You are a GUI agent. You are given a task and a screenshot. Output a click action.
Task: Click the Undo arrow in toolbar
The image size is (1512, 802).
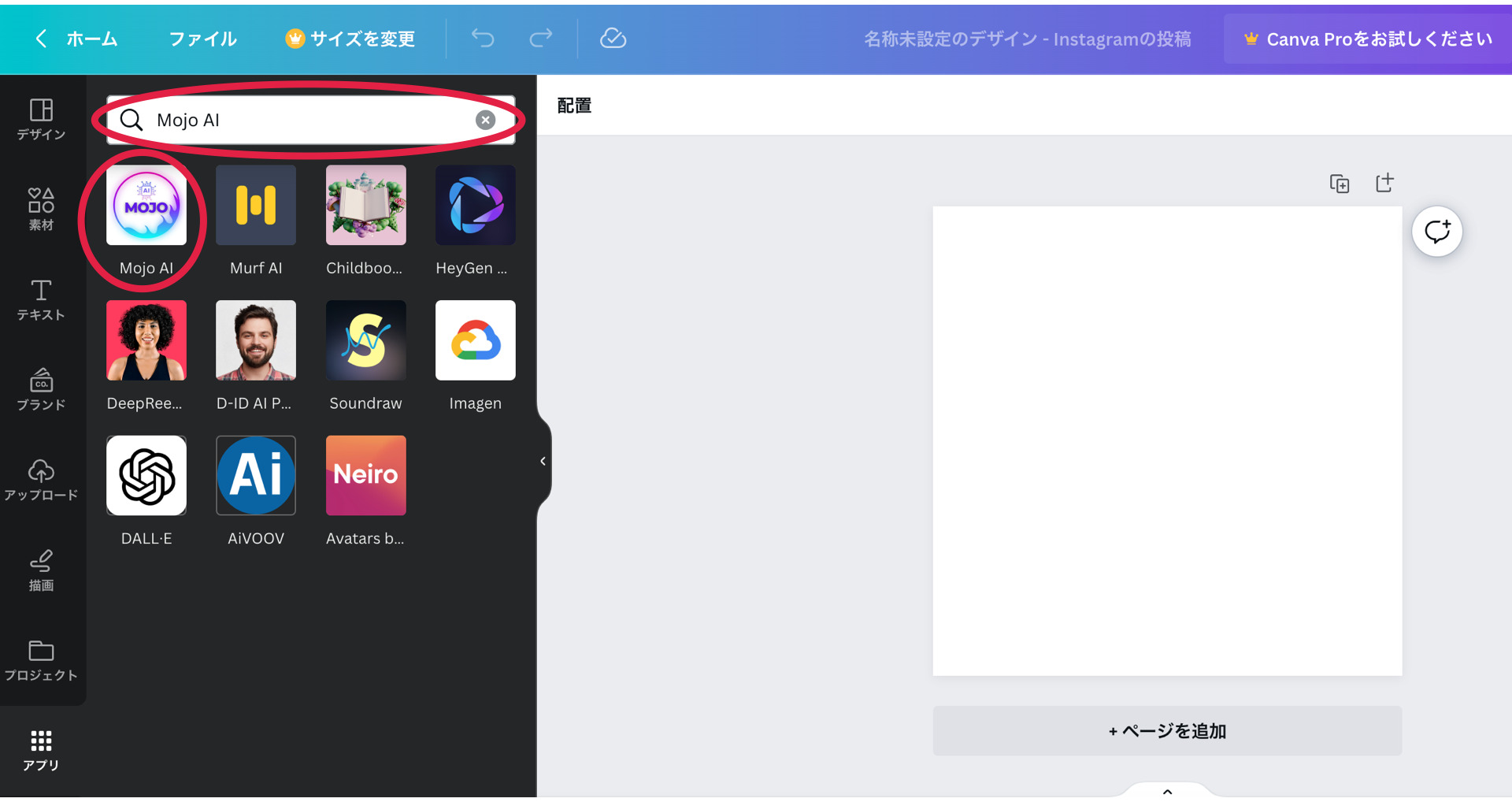482,39
